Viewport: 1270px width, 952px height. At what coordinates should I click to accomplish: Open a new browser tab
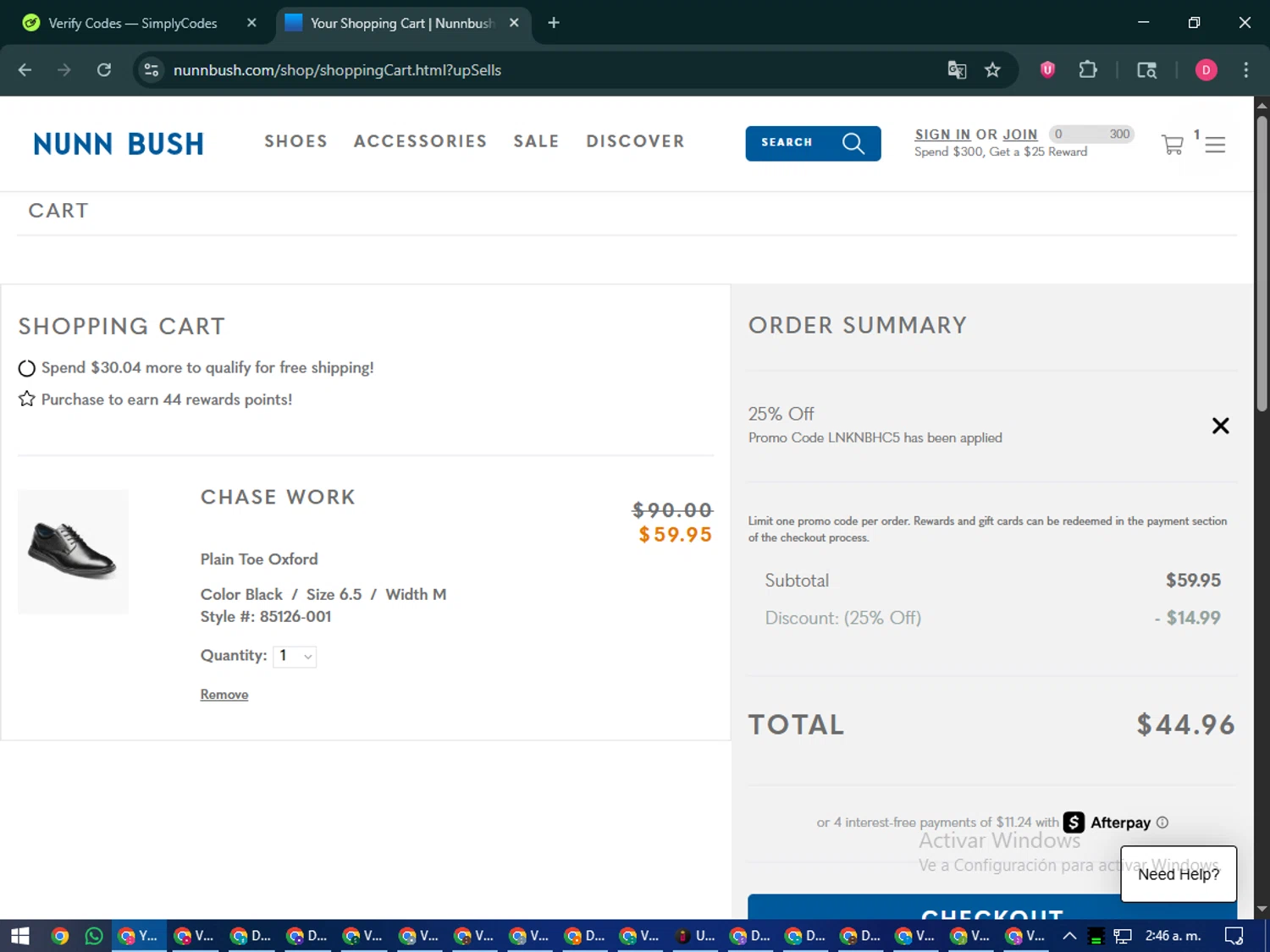554,23
